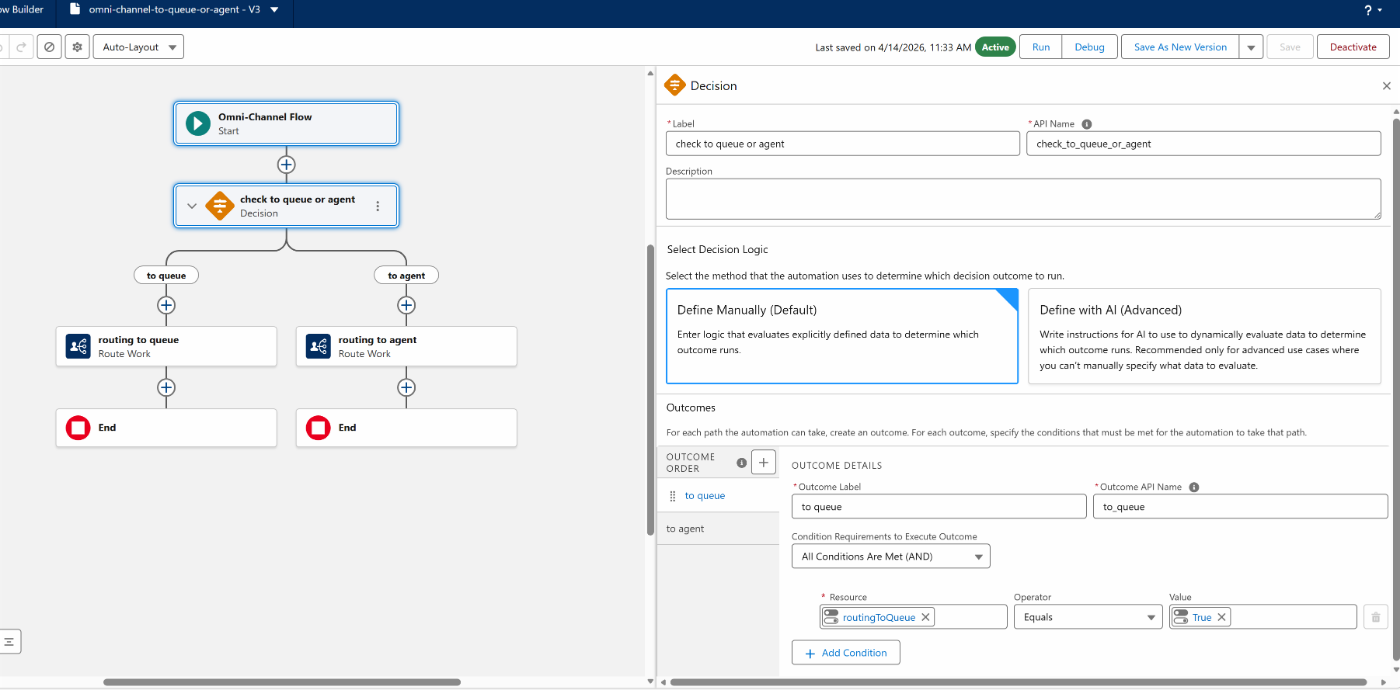Open the Auto-Layout dropdown

pos(138,47)
